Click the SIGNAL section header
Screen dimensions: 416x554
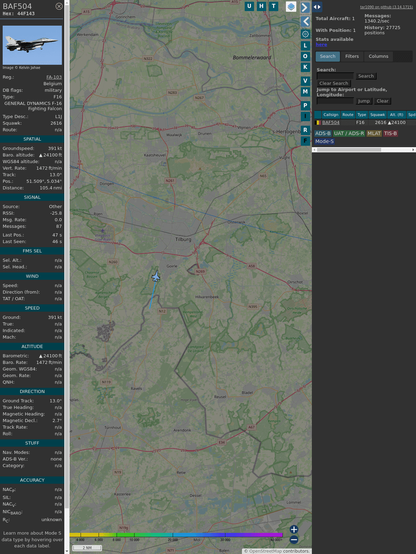[x=32, y=197]
